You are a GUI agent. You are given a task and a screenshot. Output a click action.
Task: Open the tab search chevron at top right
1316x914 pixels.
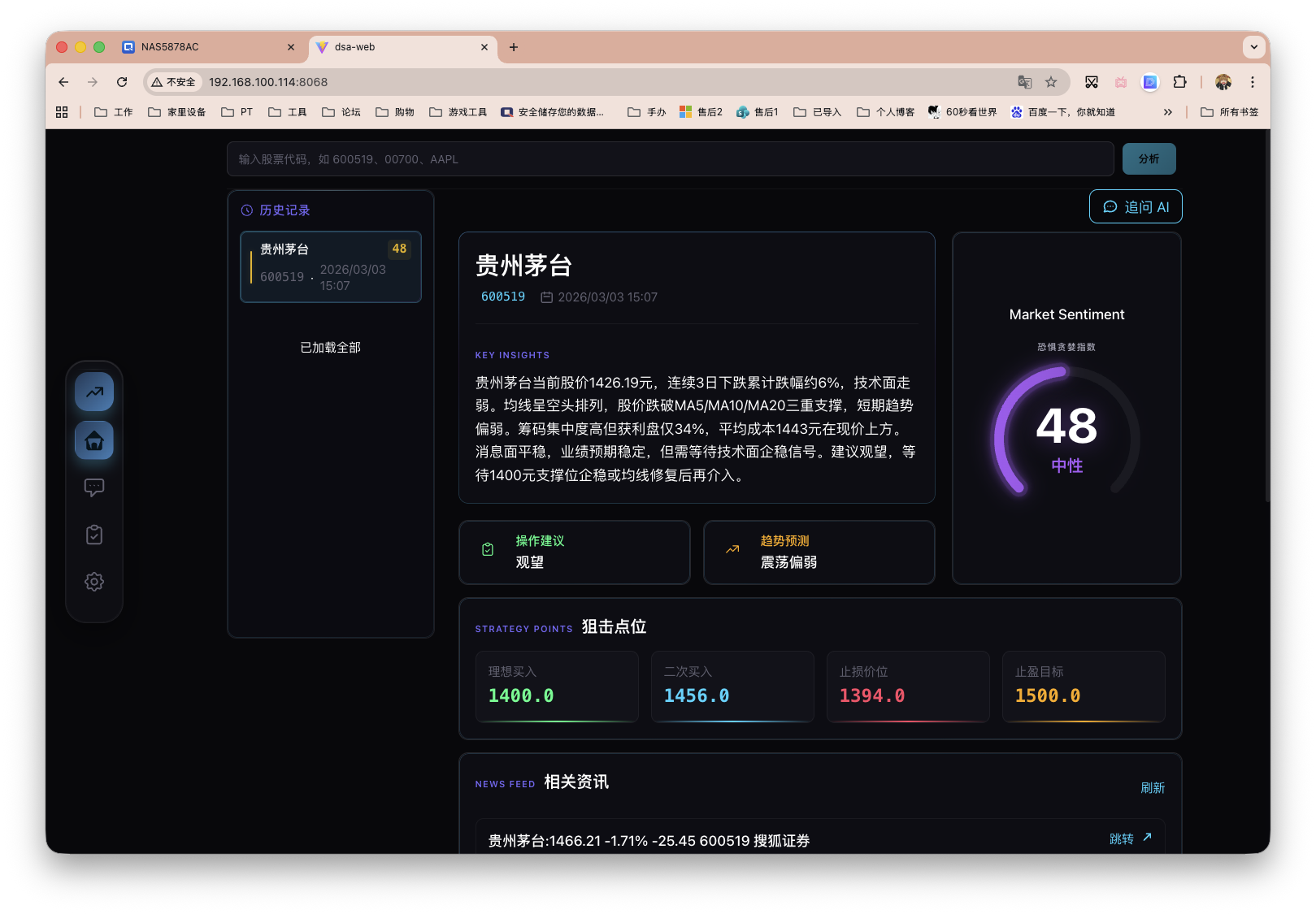tap(1254, 47)
